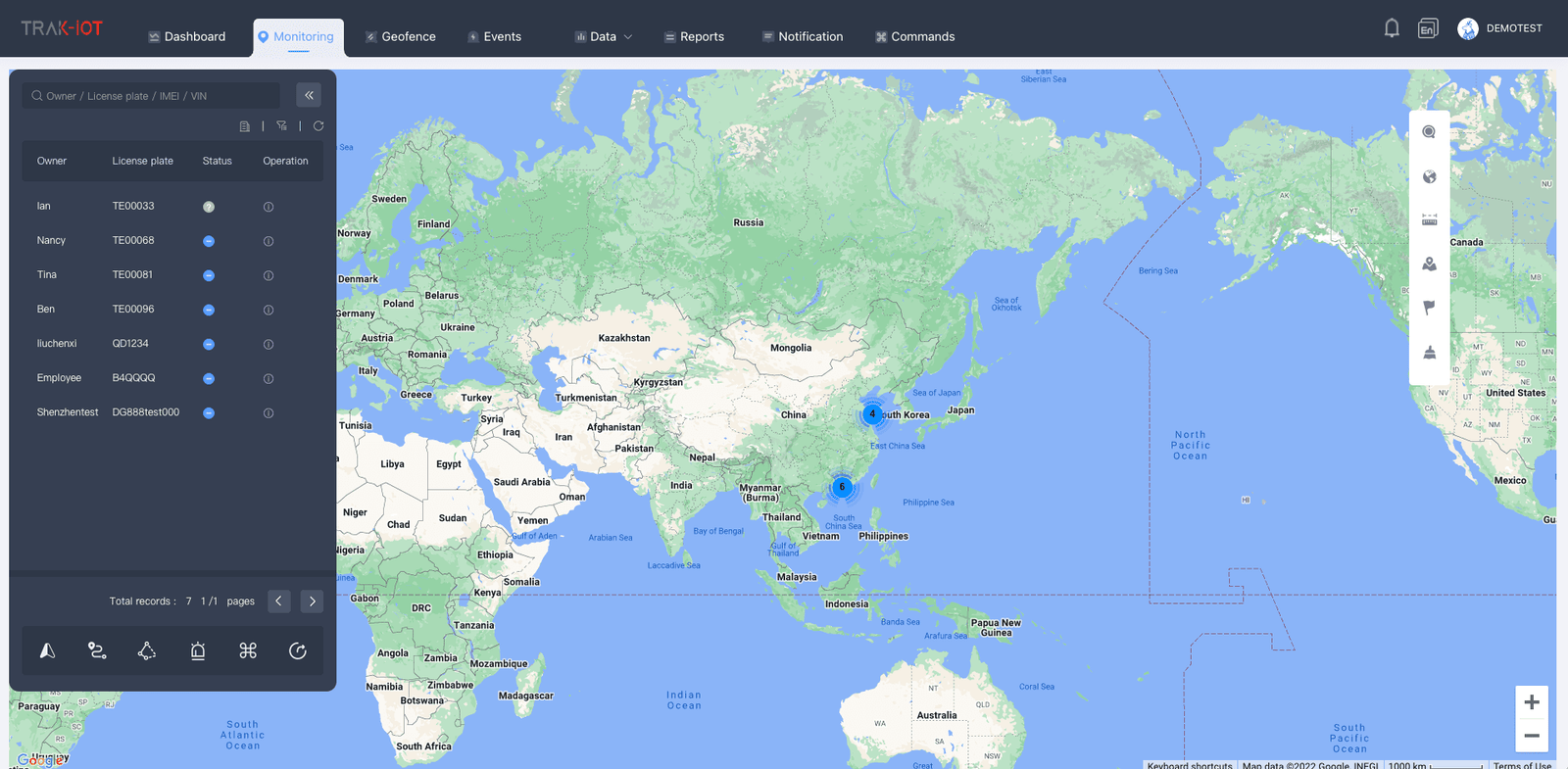
Task: Click the License plate column header
Action: (142, 162)
